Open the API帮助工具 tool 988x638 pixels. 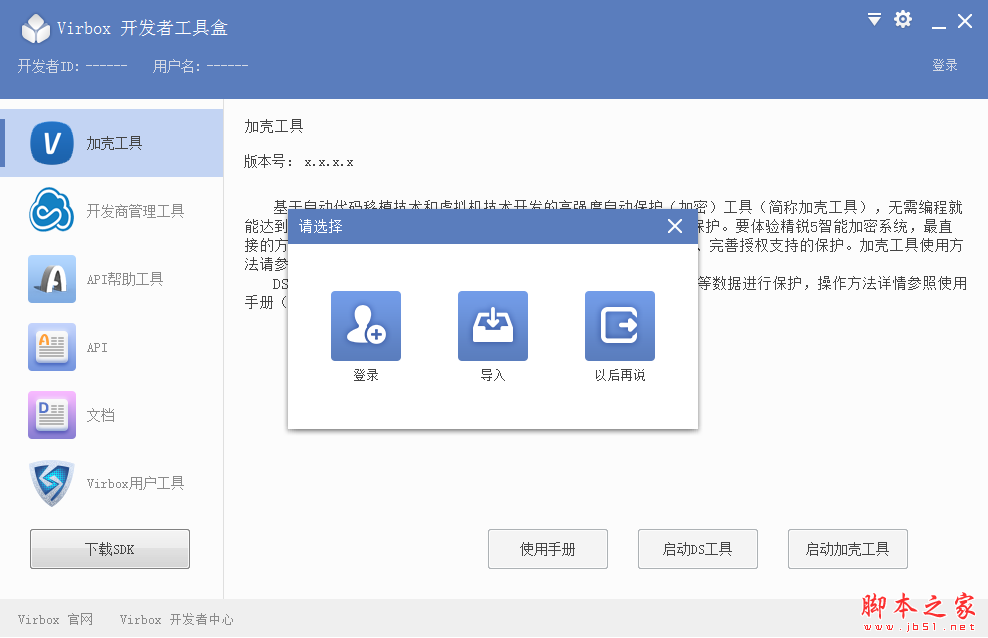[x=110, y=279]
